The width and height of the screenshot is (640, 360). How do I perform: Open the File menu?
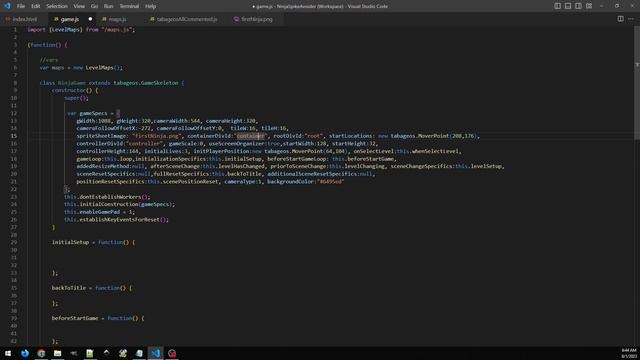click(x=21, y=6)
